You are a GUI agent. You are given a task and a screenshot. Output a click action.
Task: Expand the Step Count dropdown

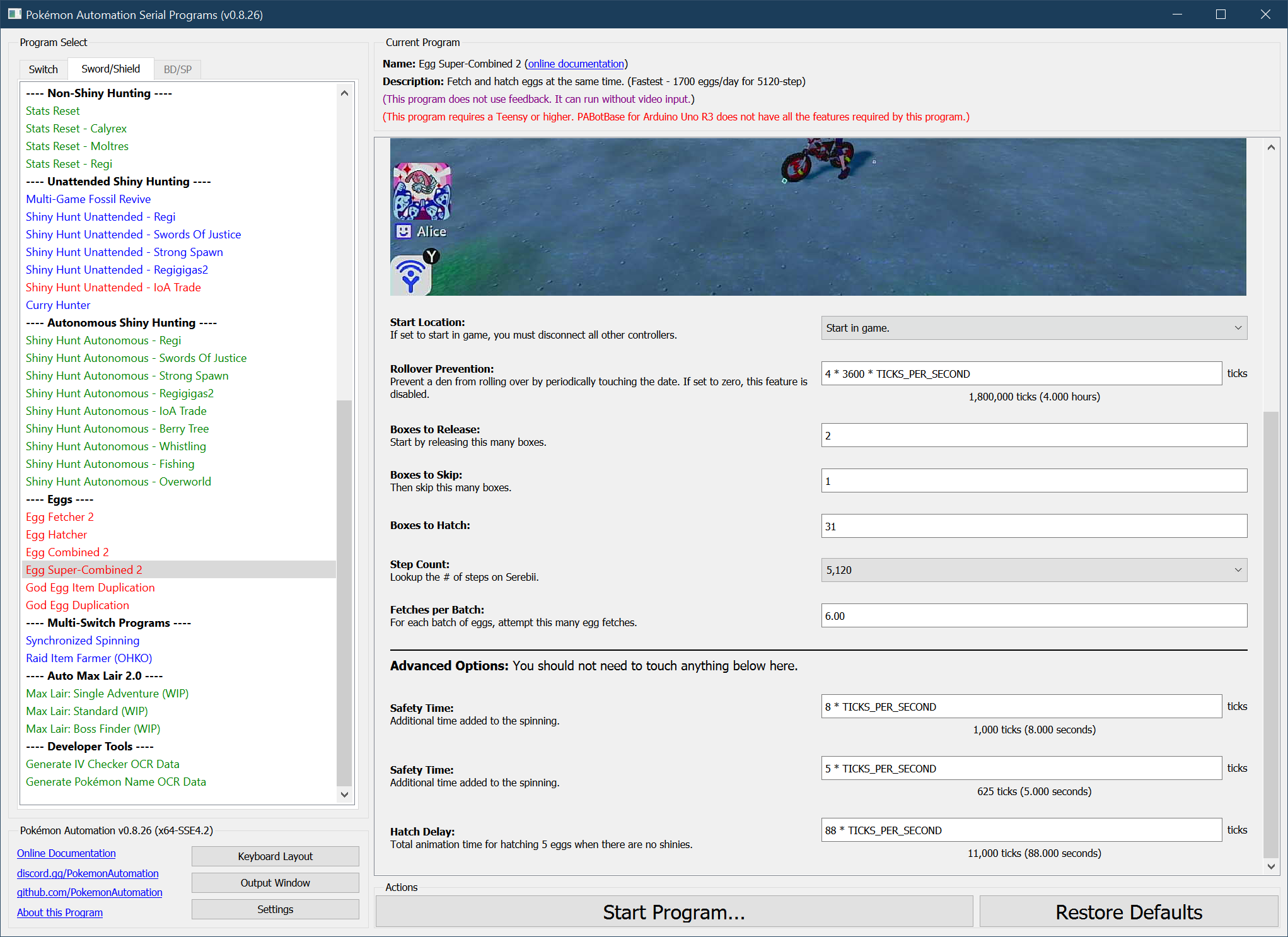click(x=1033, y=570)
